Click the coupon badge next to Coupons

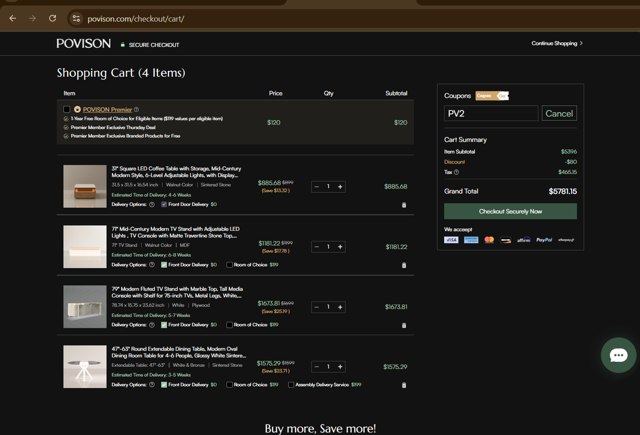[x=492, y=95]
